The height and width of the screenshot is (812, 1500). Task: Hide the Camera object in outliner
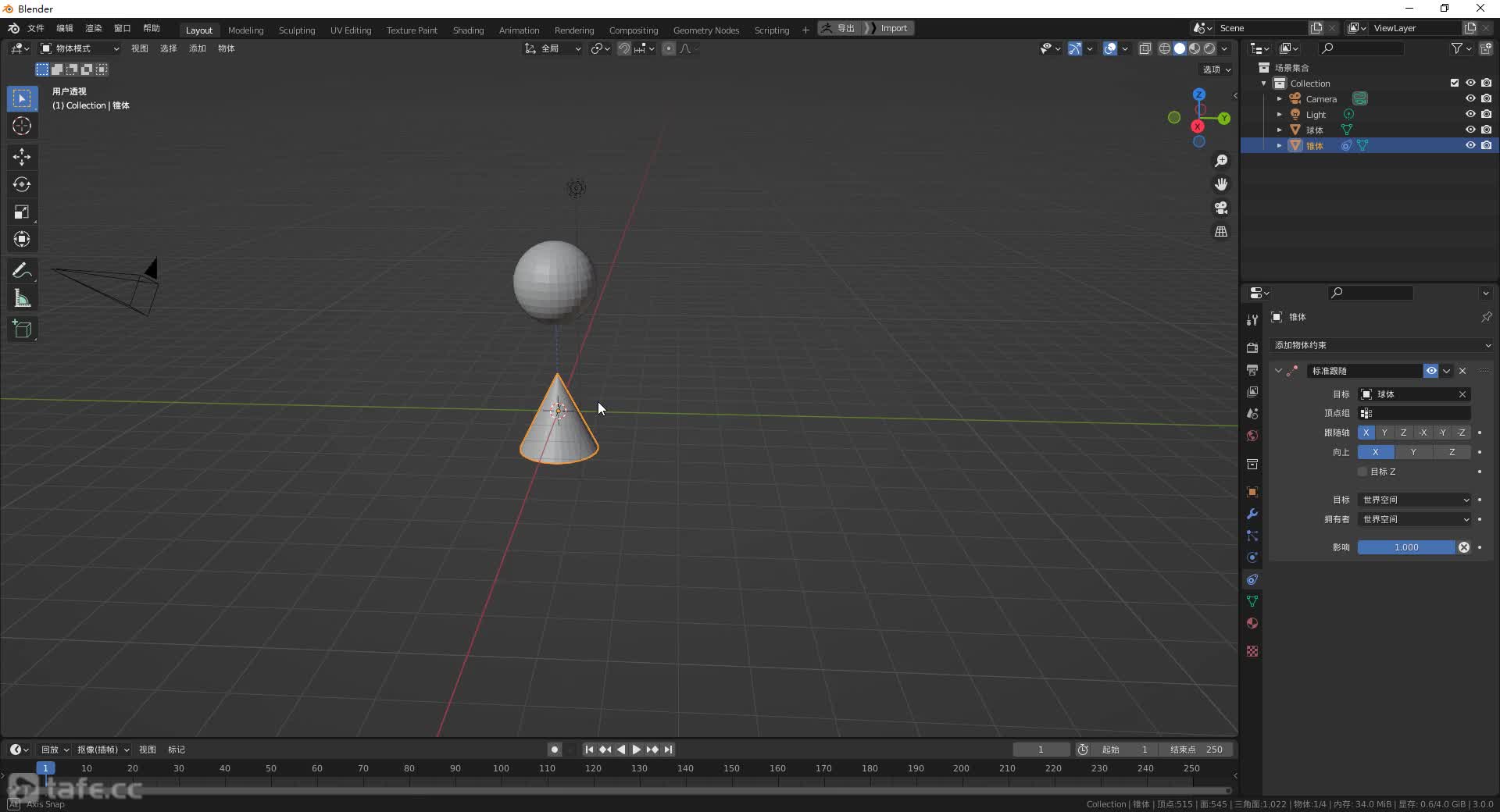[1470, 98]
